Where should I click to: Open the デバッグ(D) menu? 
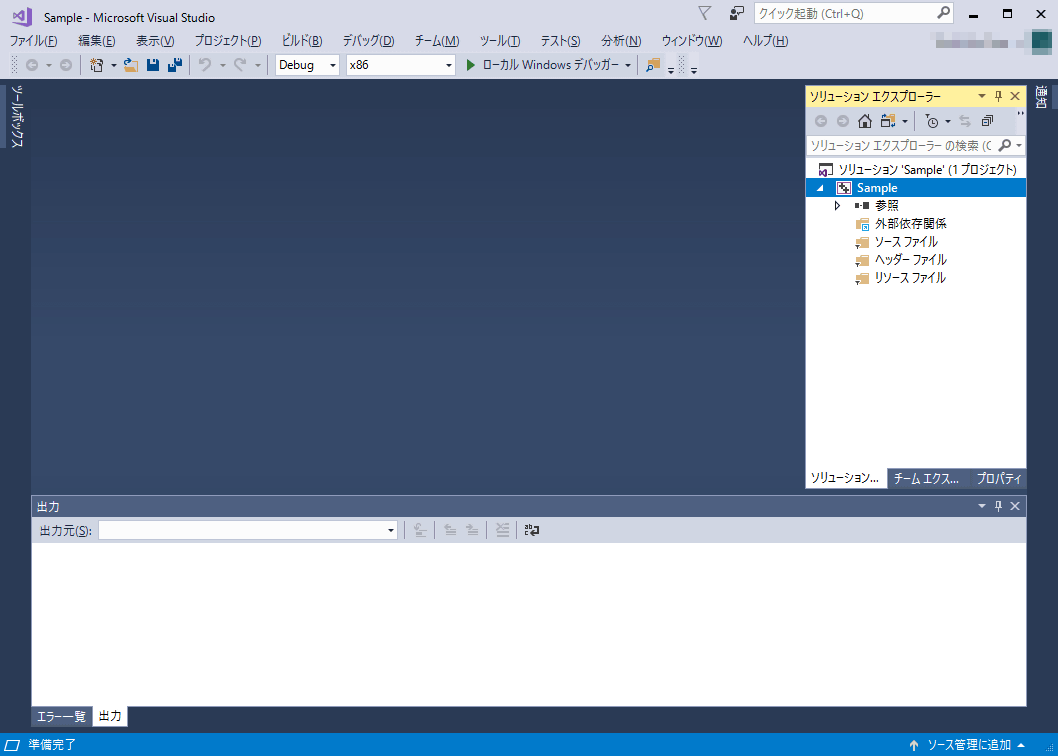pos(368,40)
